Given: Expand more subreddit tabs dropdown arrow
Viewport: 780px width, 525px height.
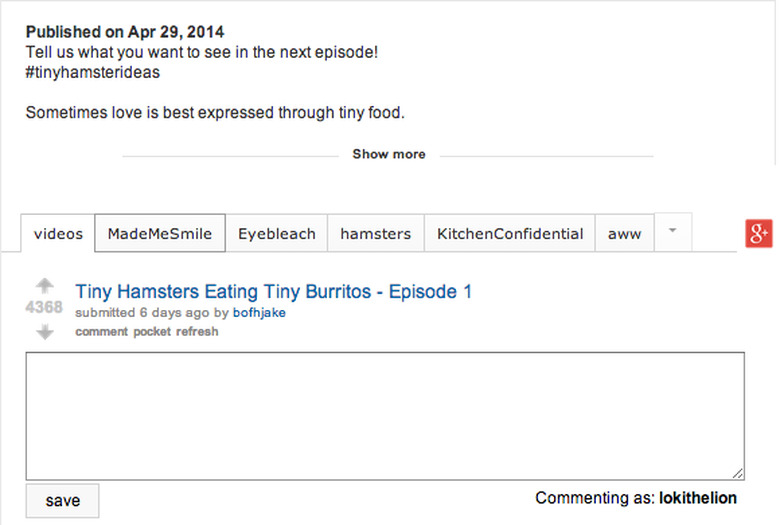Looking at the screenshot, I should click(673, 231).
